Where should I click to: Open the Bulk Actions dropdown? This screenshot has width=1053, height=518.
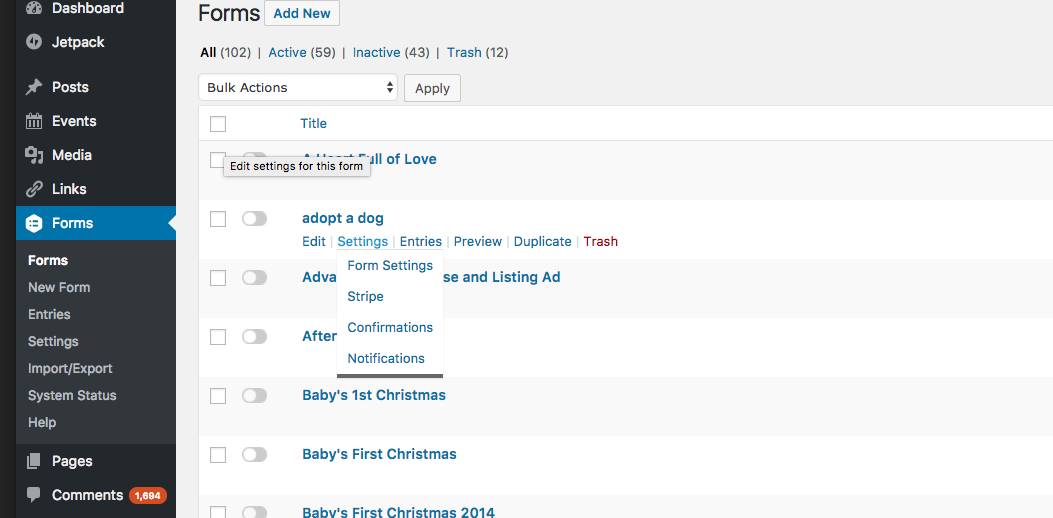point(298,88)
